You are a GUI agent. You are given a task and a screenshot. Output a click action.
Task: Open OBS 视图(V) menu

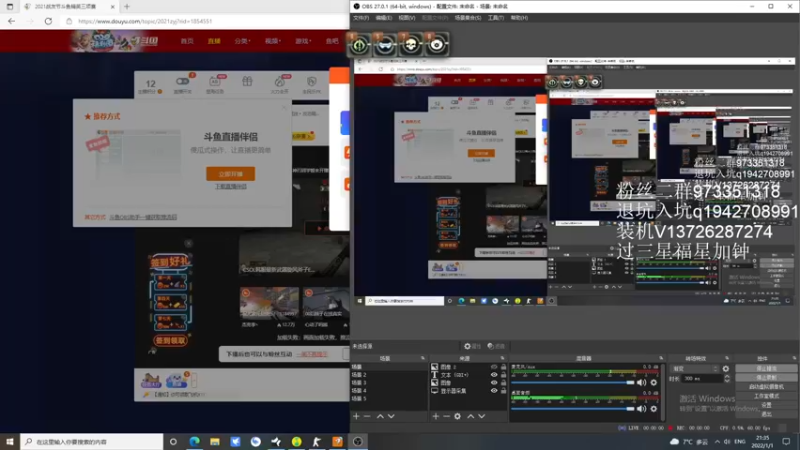pyautogui.click(x=407, y=18)
